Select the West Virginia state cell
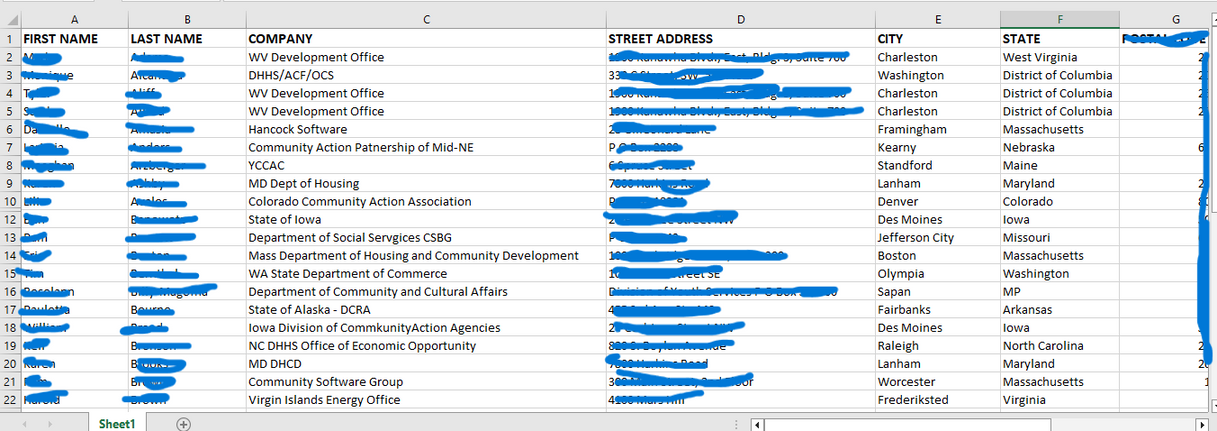This screenshot has height=431, width=1217. [1059, 57]
